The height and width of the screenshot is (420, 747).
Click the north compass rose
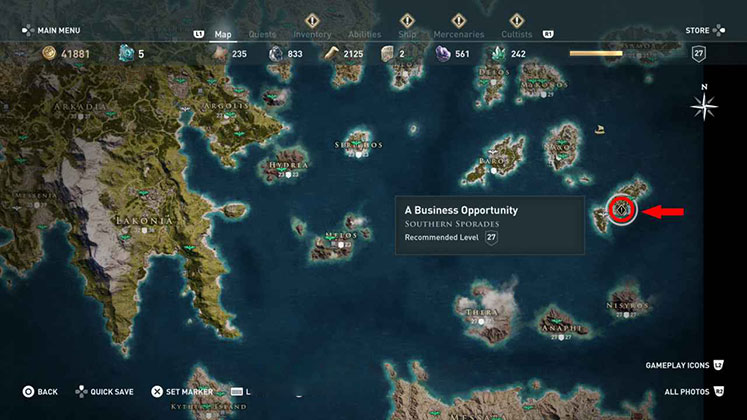[x=704, y=104]
